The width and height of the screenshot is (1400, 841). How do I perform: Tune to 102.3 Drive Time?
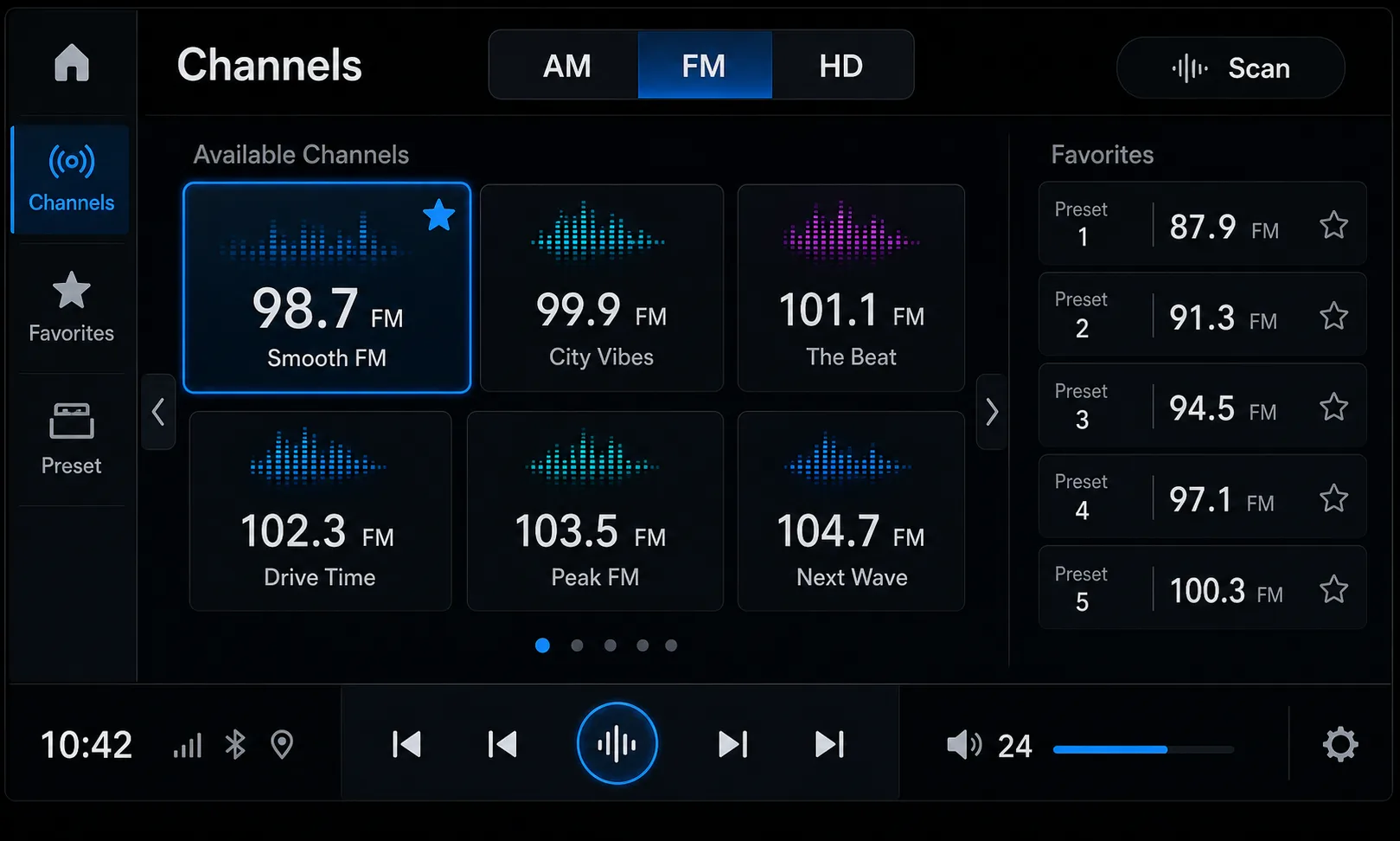tap(320, 511)
